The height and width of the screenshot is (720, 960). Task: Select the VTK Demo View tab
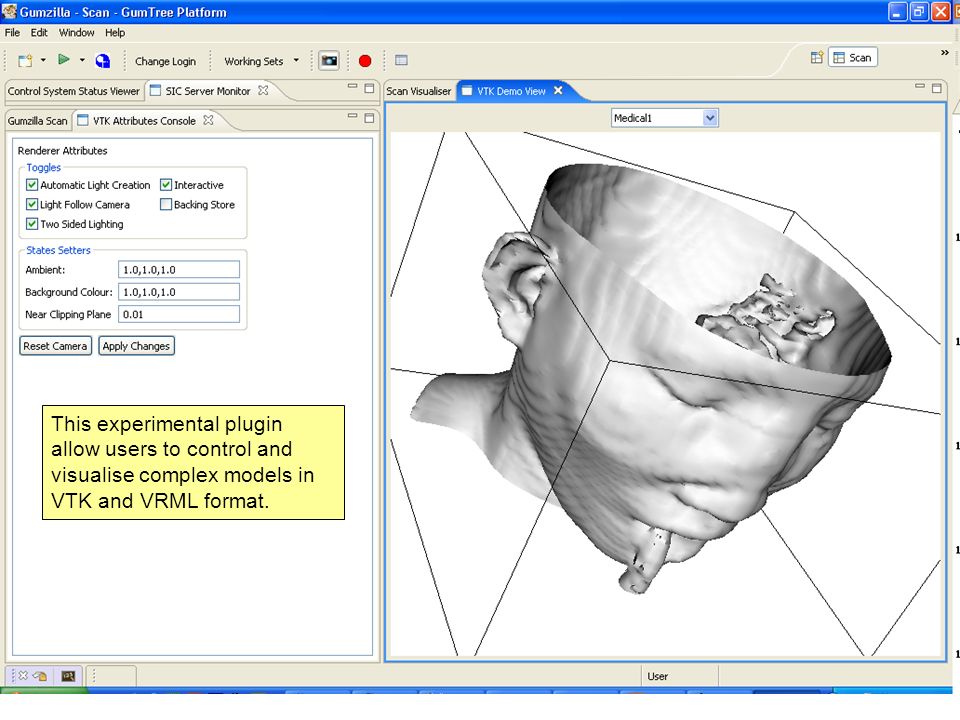coord(511,91)
